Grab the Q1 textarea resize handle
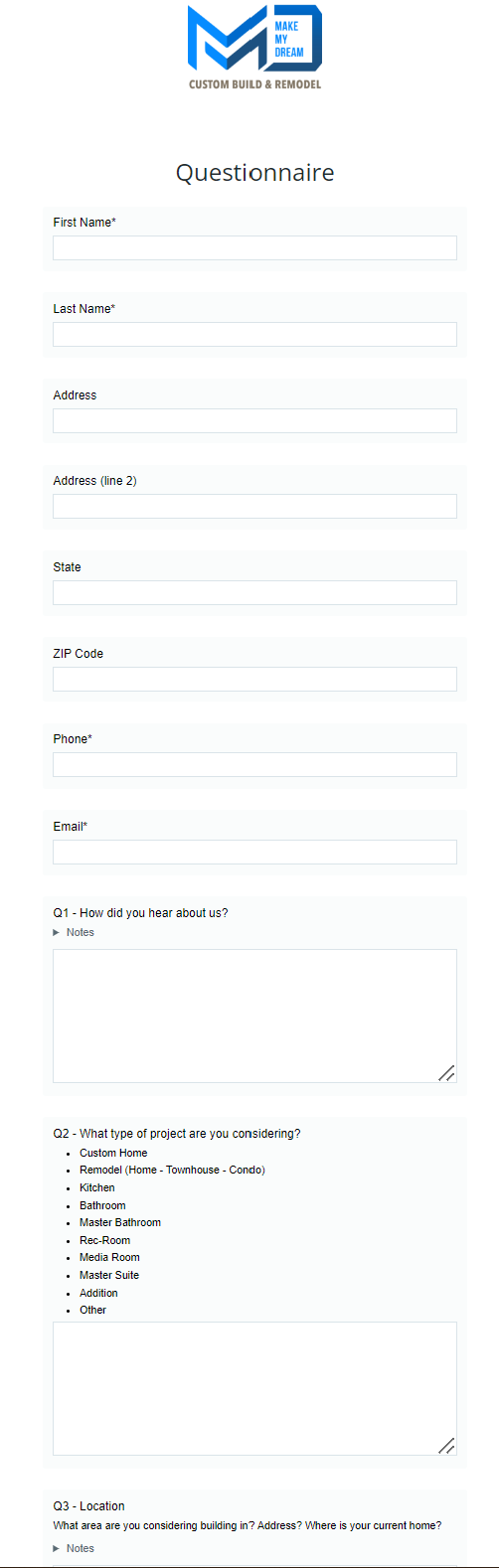499x1568 pixels. point(446,1072)
